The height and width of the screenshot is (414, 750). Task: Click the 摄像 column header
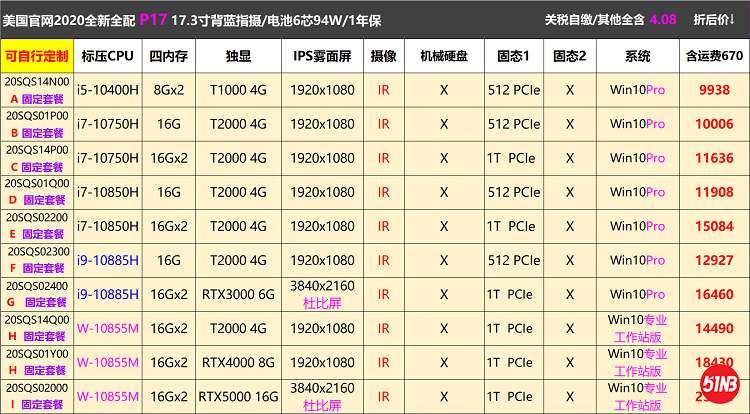(x=383, y=55)
